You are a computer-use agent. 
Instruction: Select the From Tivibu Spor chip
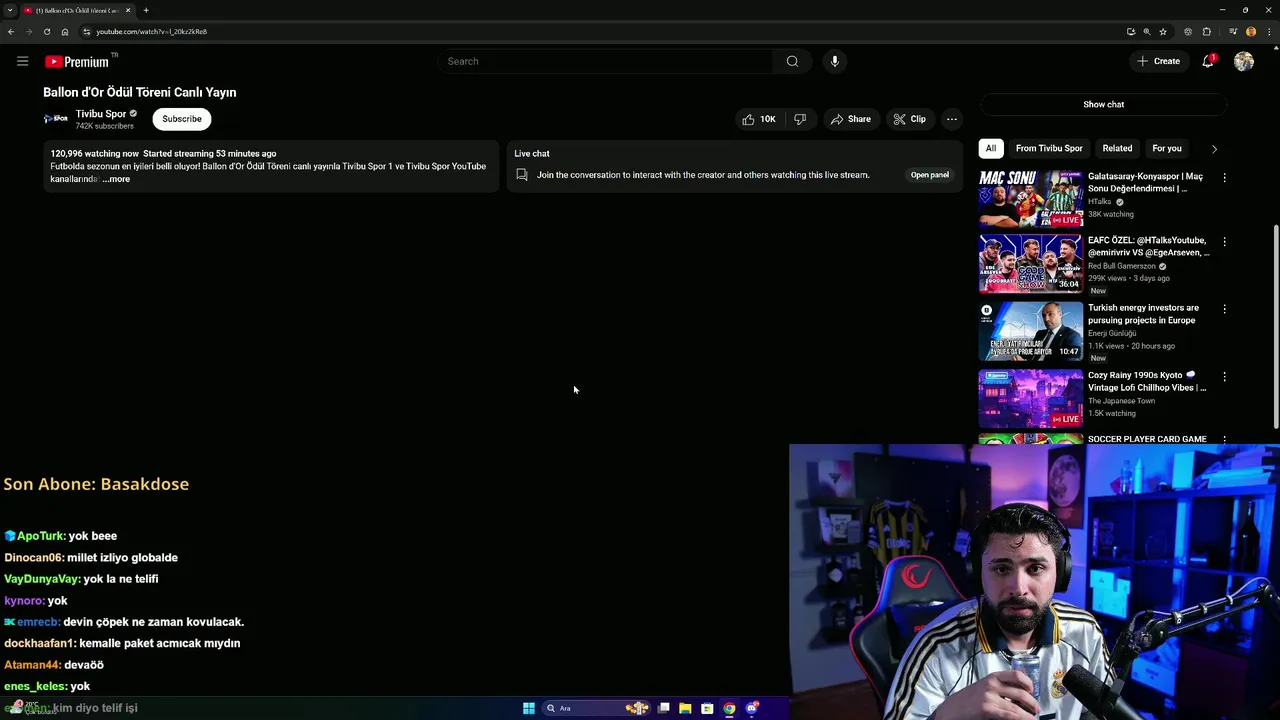coord(1049,148)
